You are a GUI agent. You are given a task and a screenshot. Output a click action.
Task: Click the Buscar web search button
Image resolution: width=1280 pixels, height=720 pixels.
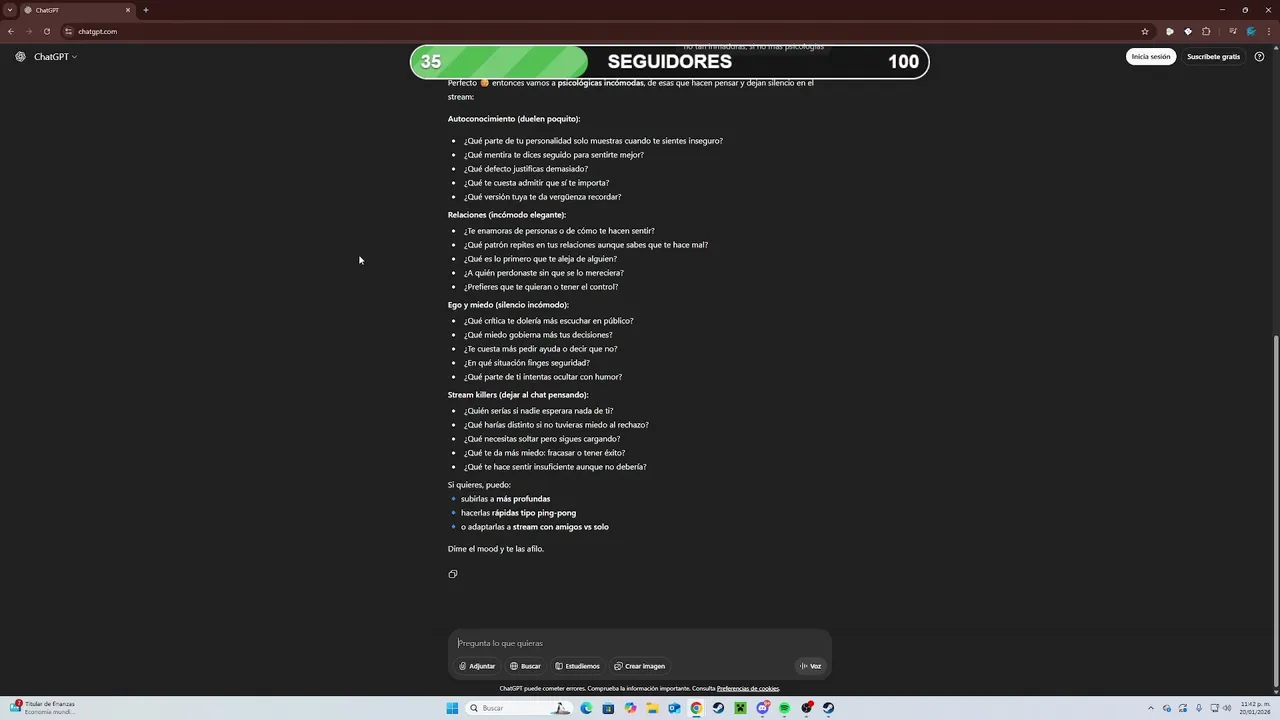tap(525, 666)
